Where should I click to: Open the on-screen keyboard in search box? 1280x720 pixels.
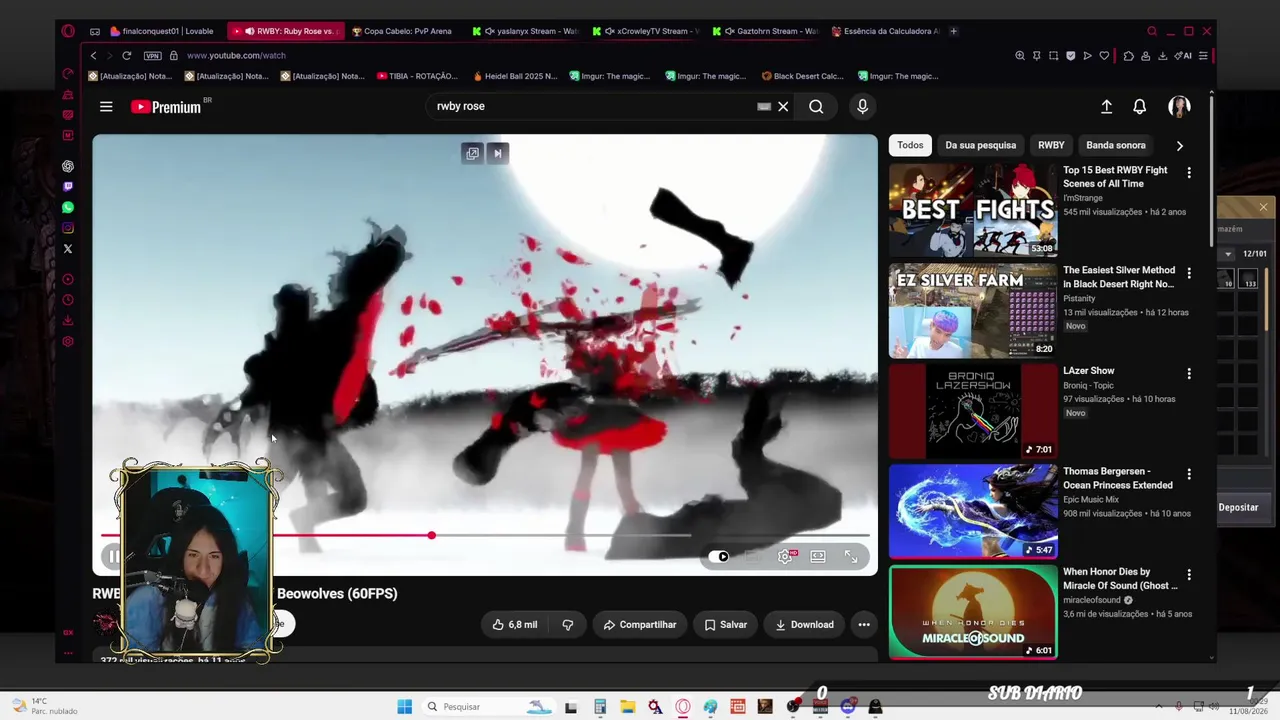pos(764,106)
